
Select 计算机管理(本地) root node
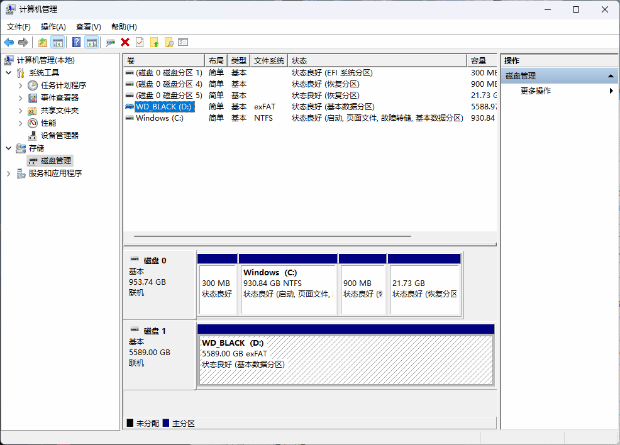pos(45,60)
